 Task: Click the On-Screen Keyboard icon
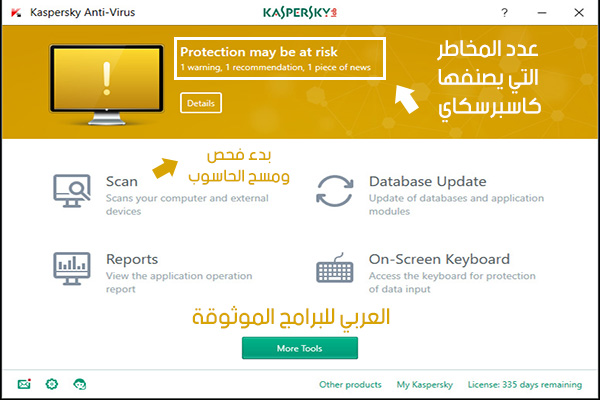point(335,268)
